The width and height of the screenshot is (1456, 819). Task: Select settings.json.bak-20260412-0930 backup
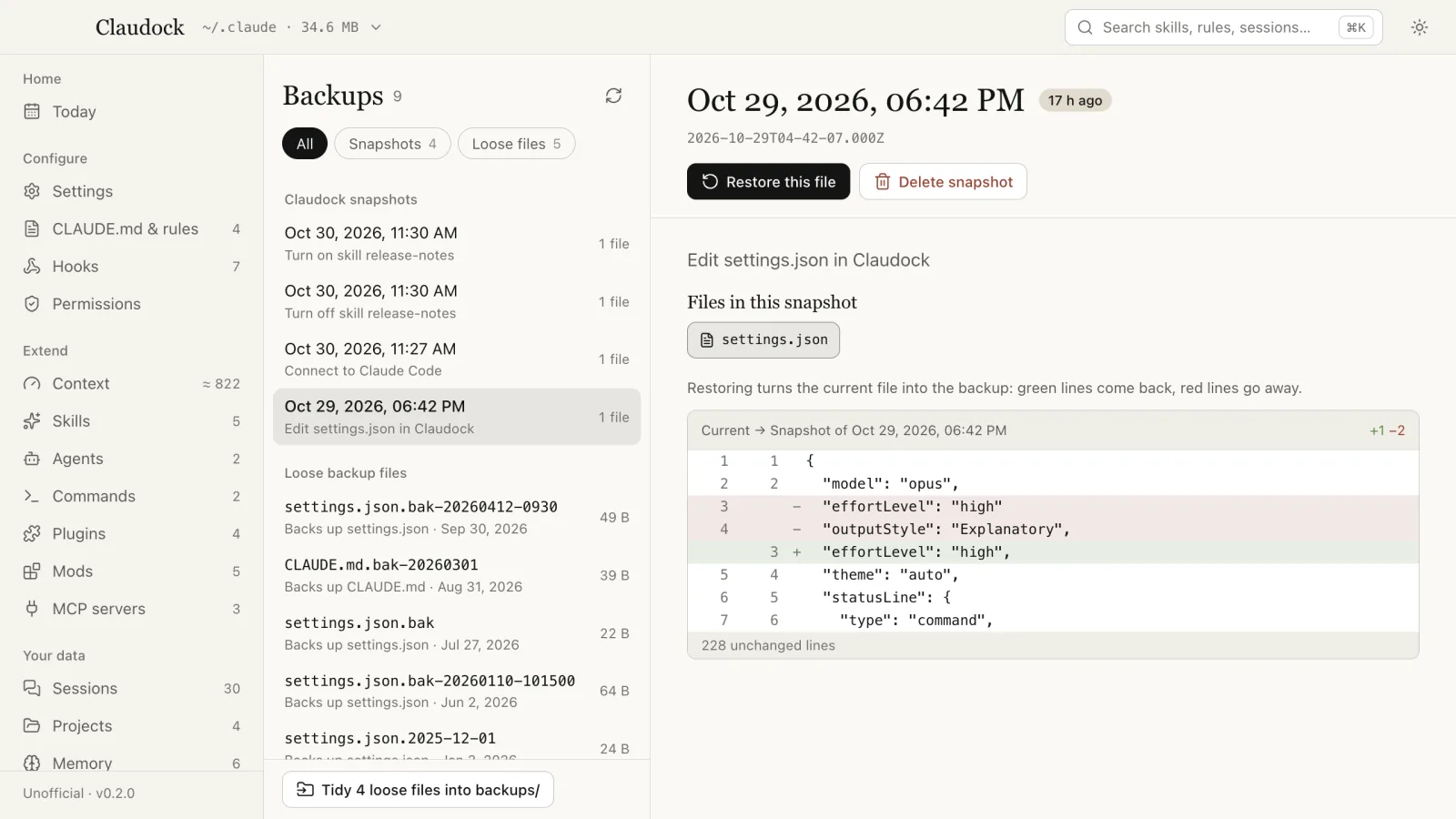(x=457, y=517)
